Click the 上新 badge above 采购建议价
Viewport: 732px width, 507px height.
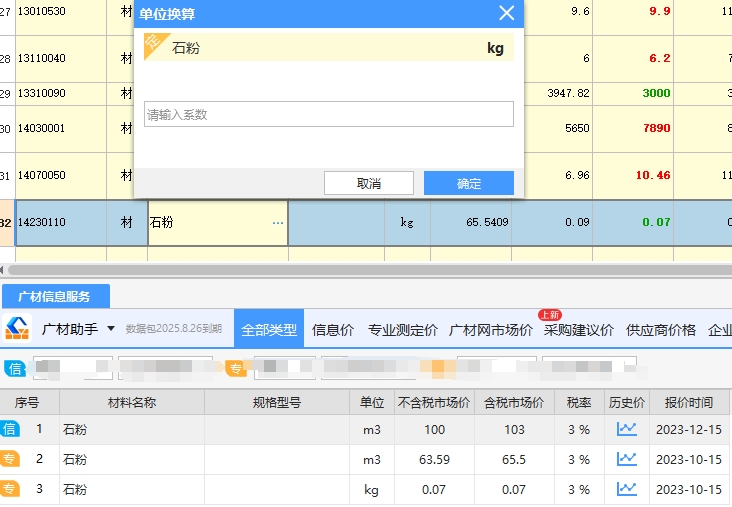pyautogui.click(x=550, y=315)
